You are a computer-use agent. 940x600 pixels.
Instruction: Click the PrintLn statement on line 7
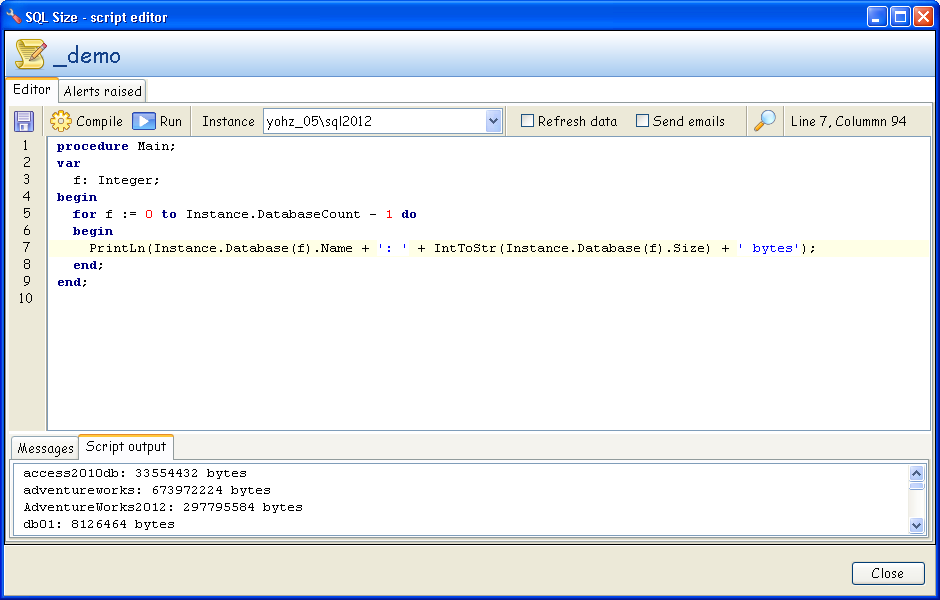453,248
